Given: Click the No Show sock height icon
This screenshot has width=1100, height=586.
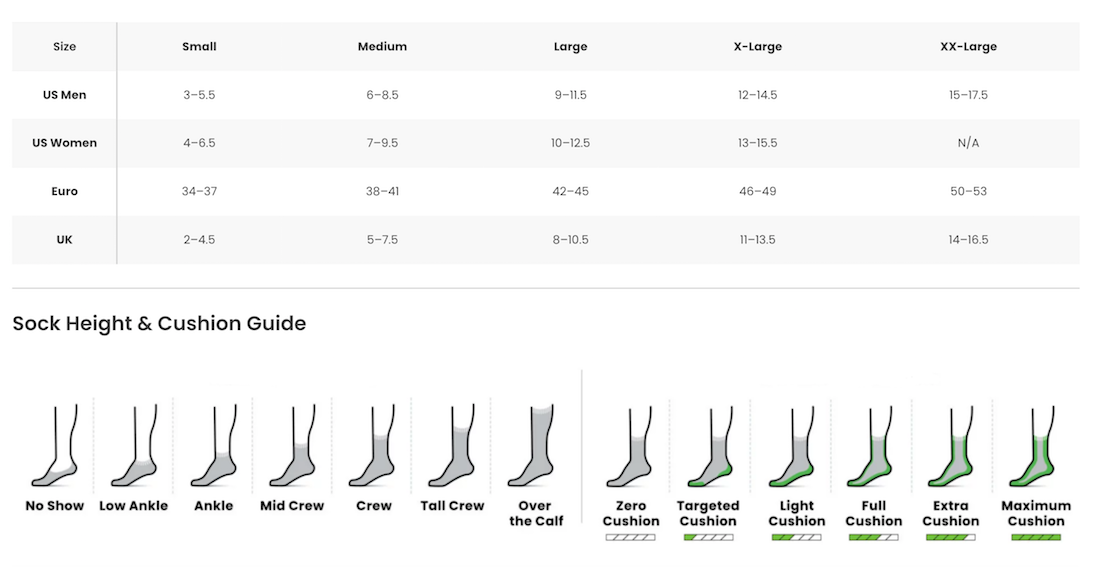Looking at the screenshot, I should (x=55, y=445).
